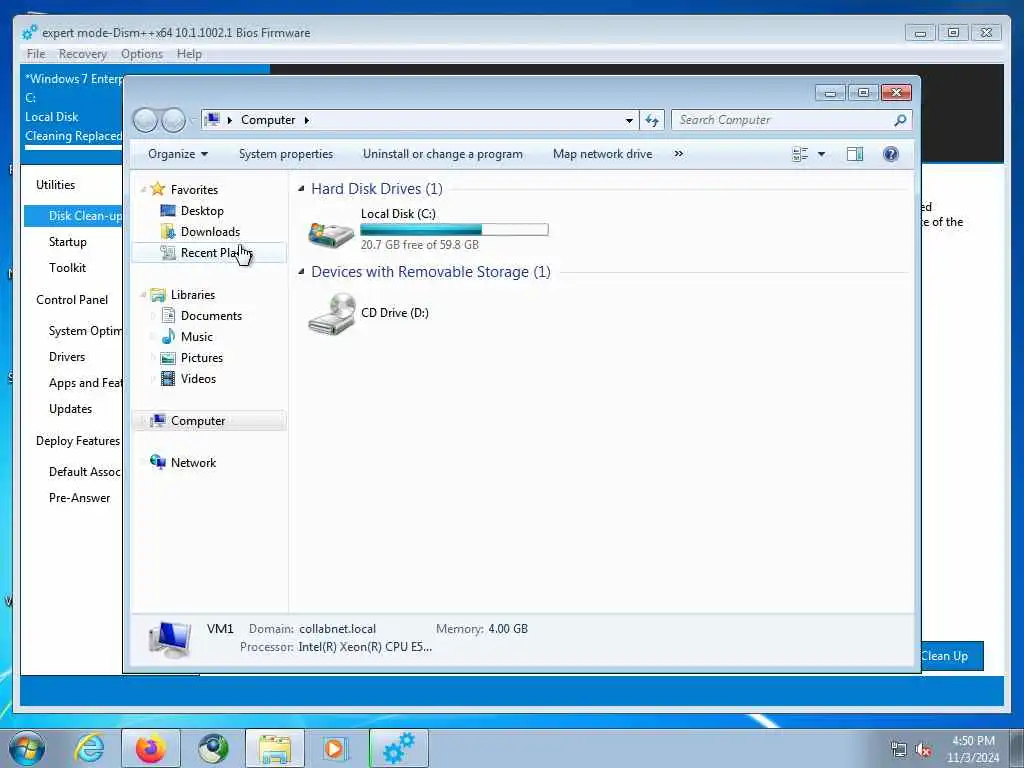
Task: Select Pre-Answer in Dism++ sidebar
Action: [80, 498]
